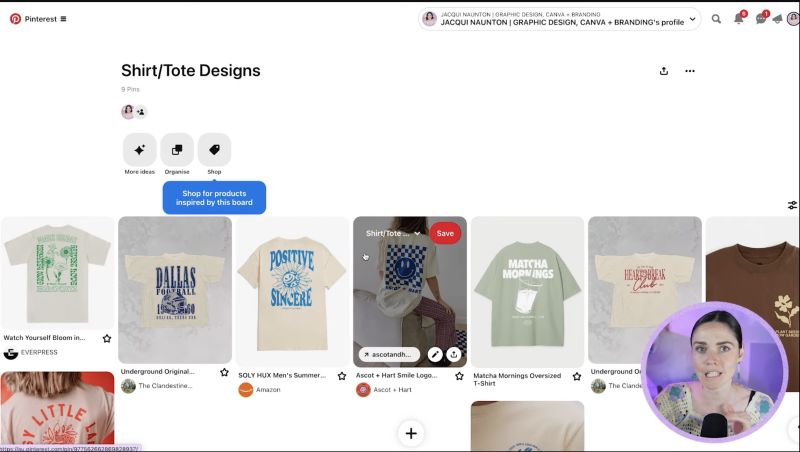Click the Shirt/Tote Designs board title

191,70
